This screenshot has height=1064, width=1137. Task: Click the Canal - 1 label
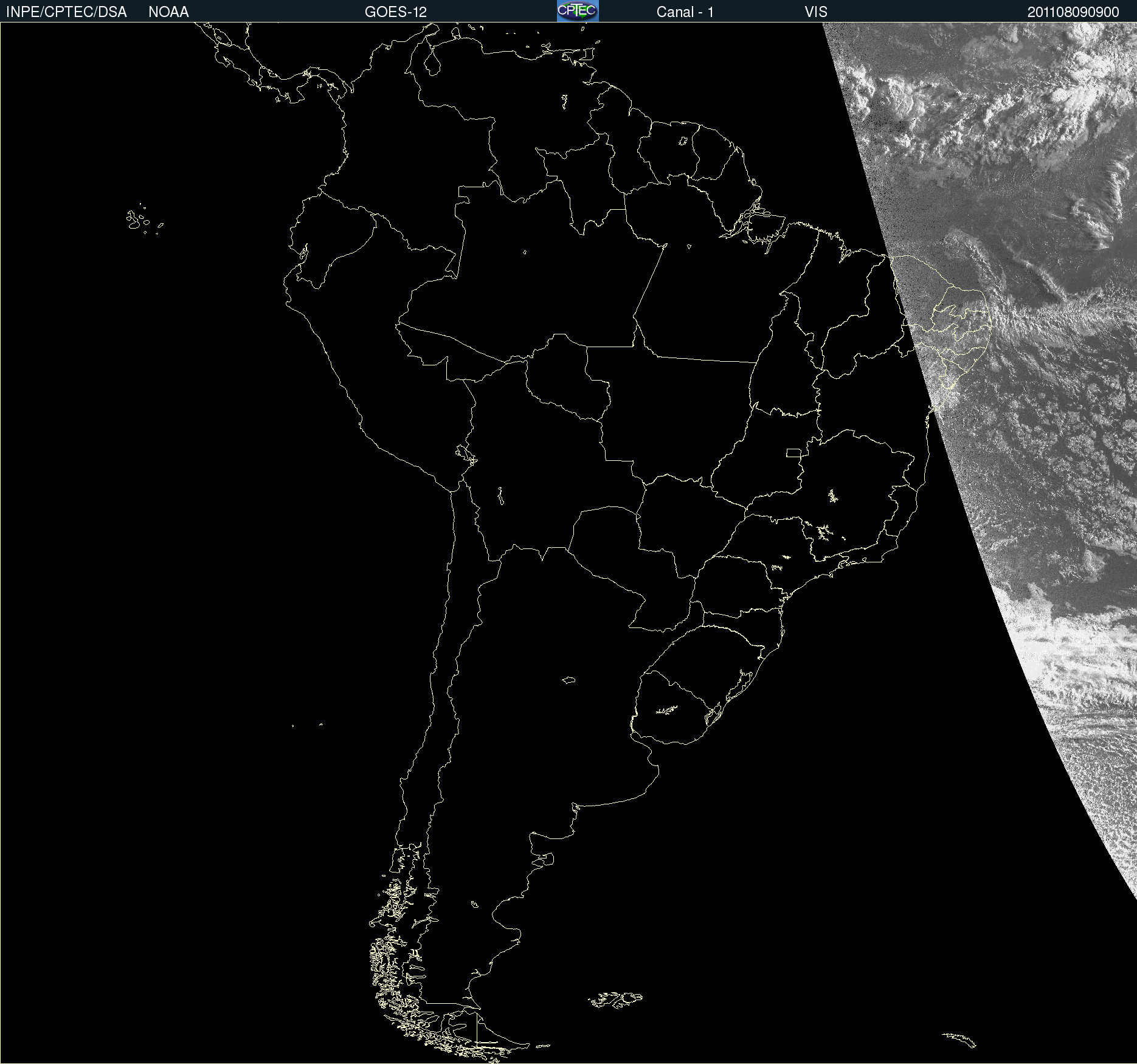click(685, 12)
